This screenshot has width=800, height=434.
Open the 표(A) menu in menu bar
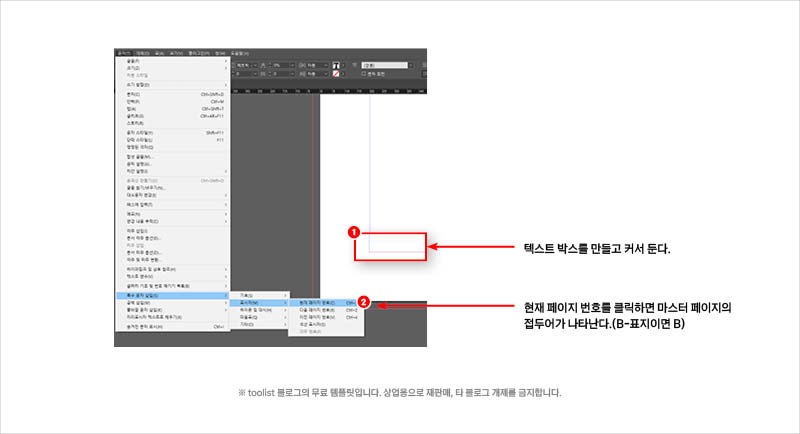(x=159, y=53)
